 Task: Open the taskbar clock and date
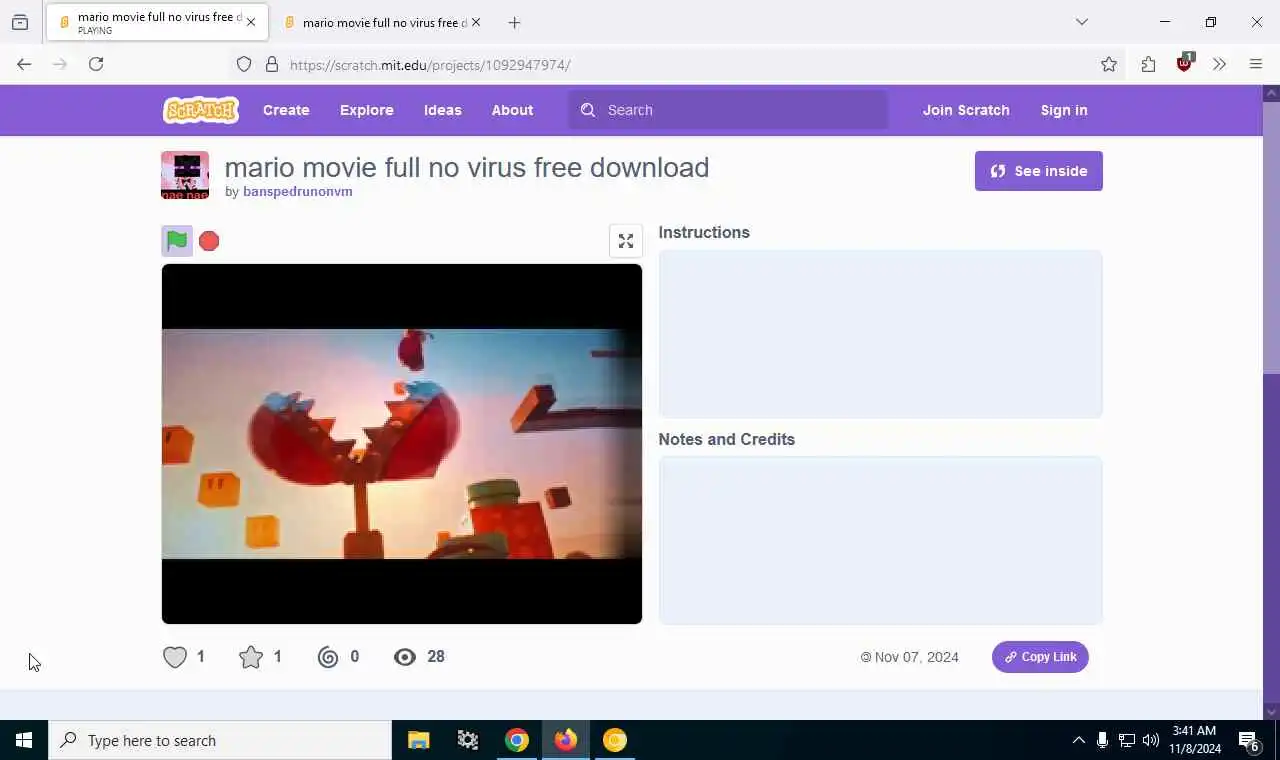[x=1195, y=740]
